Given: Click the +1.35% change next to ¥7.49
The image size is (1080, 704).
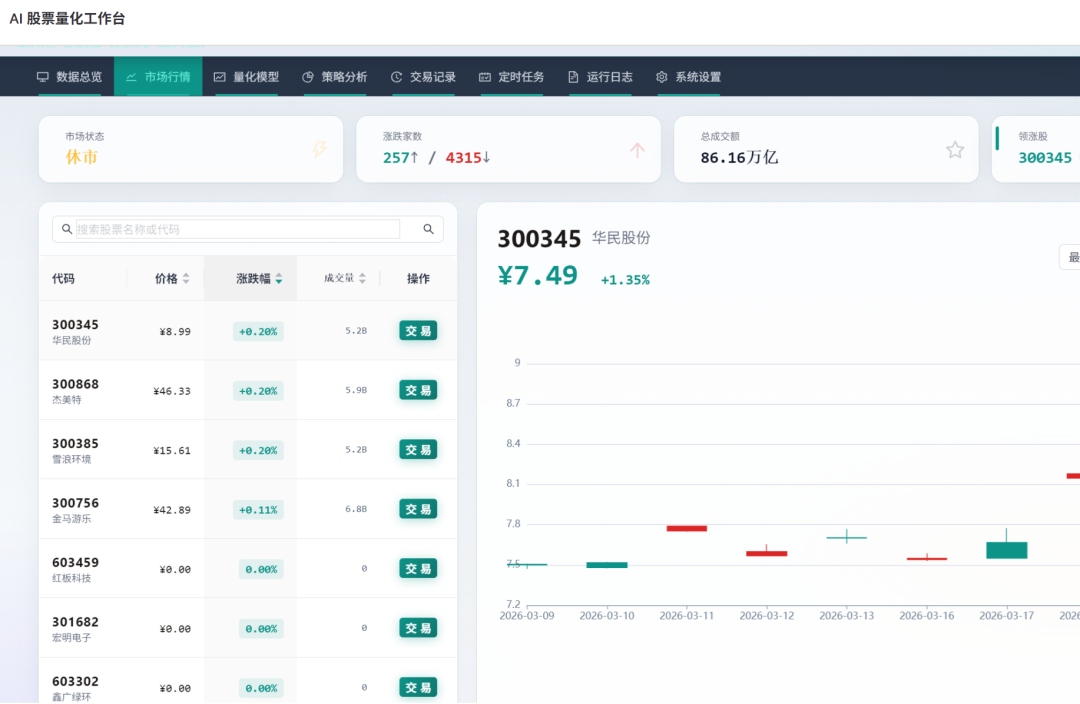Looking at the screenshot, I should tap(625, 280).
